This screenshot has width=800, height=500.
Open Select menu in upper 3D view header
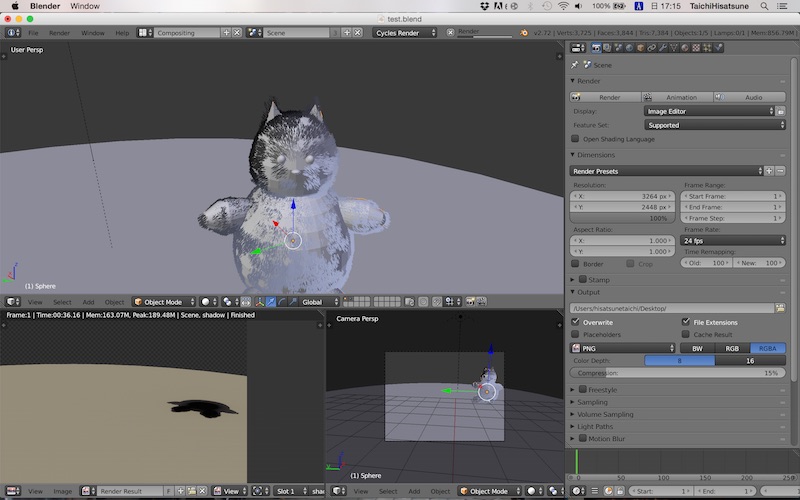click(x=62, y=302)
